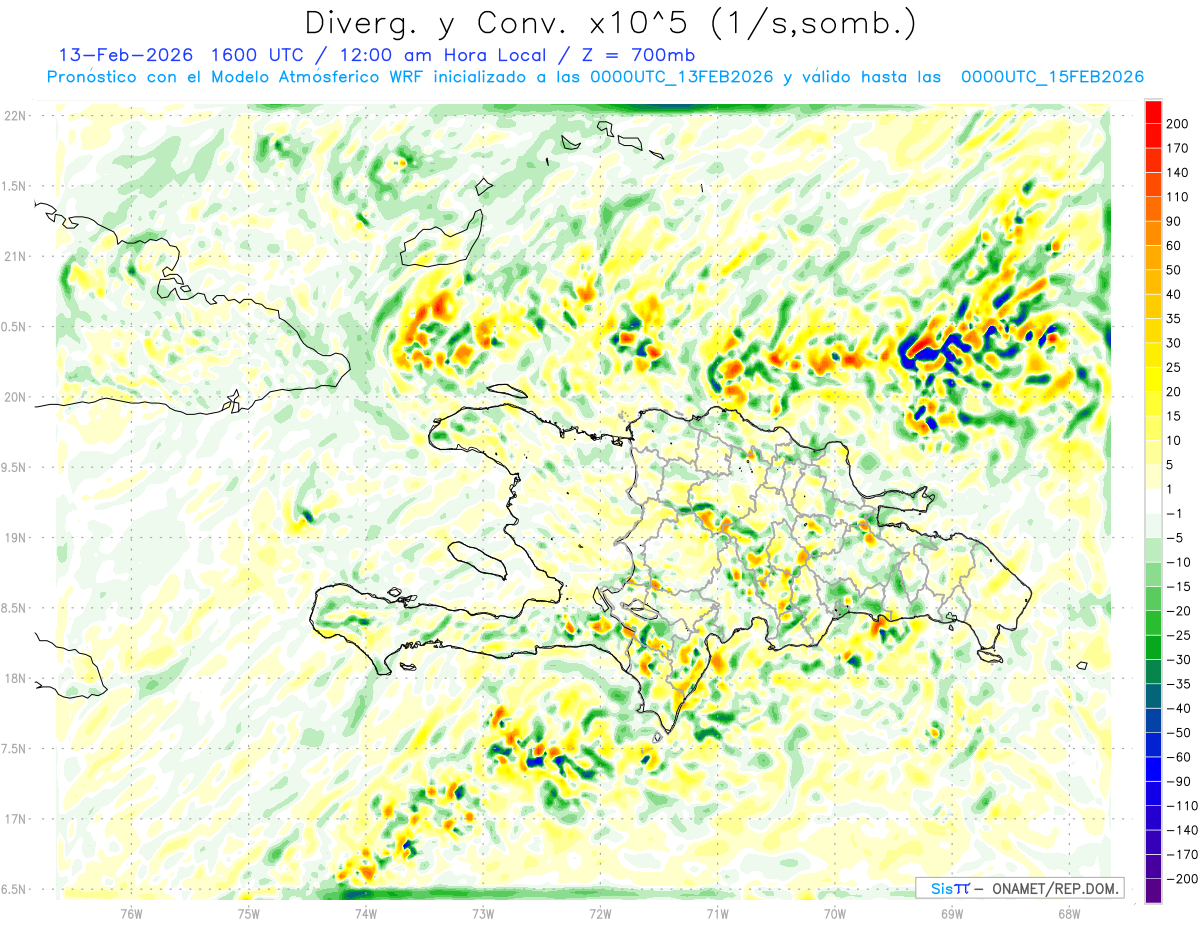Click the '18N' latitude label
The width and height of the screenshot is (1200, 927).
(15, 679)
